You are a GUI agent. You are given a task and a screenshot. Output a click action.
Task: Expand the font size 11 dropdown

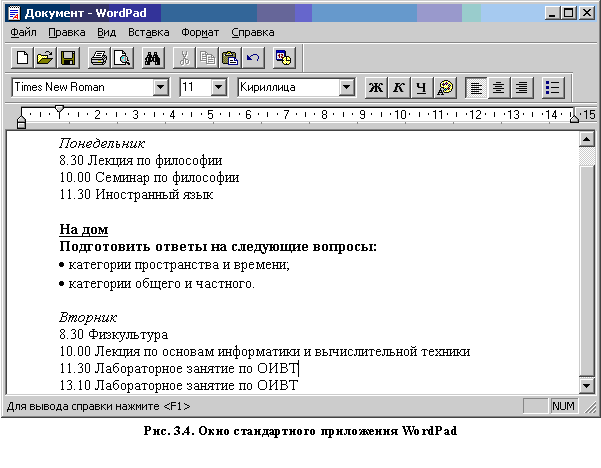click(x=218, y=87)
